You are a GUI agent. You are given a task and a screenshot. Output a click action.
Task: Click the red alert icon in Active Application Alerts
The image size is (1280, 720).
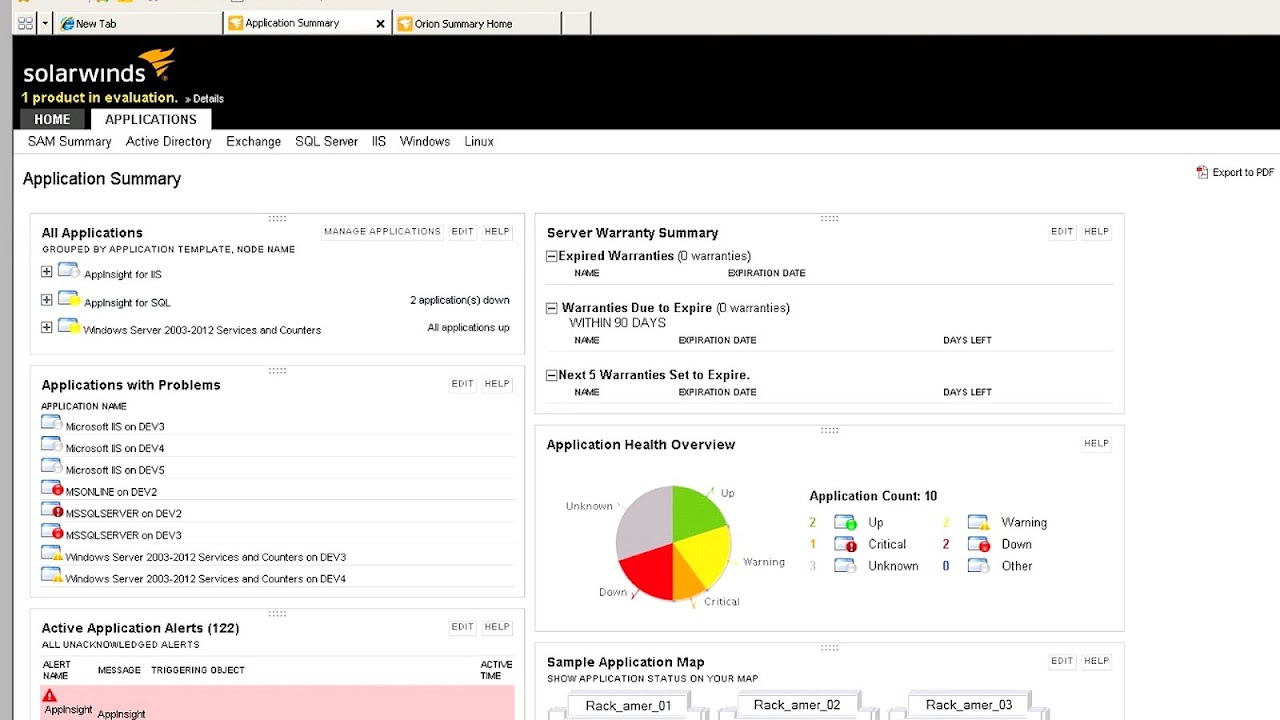click(49, 696)
